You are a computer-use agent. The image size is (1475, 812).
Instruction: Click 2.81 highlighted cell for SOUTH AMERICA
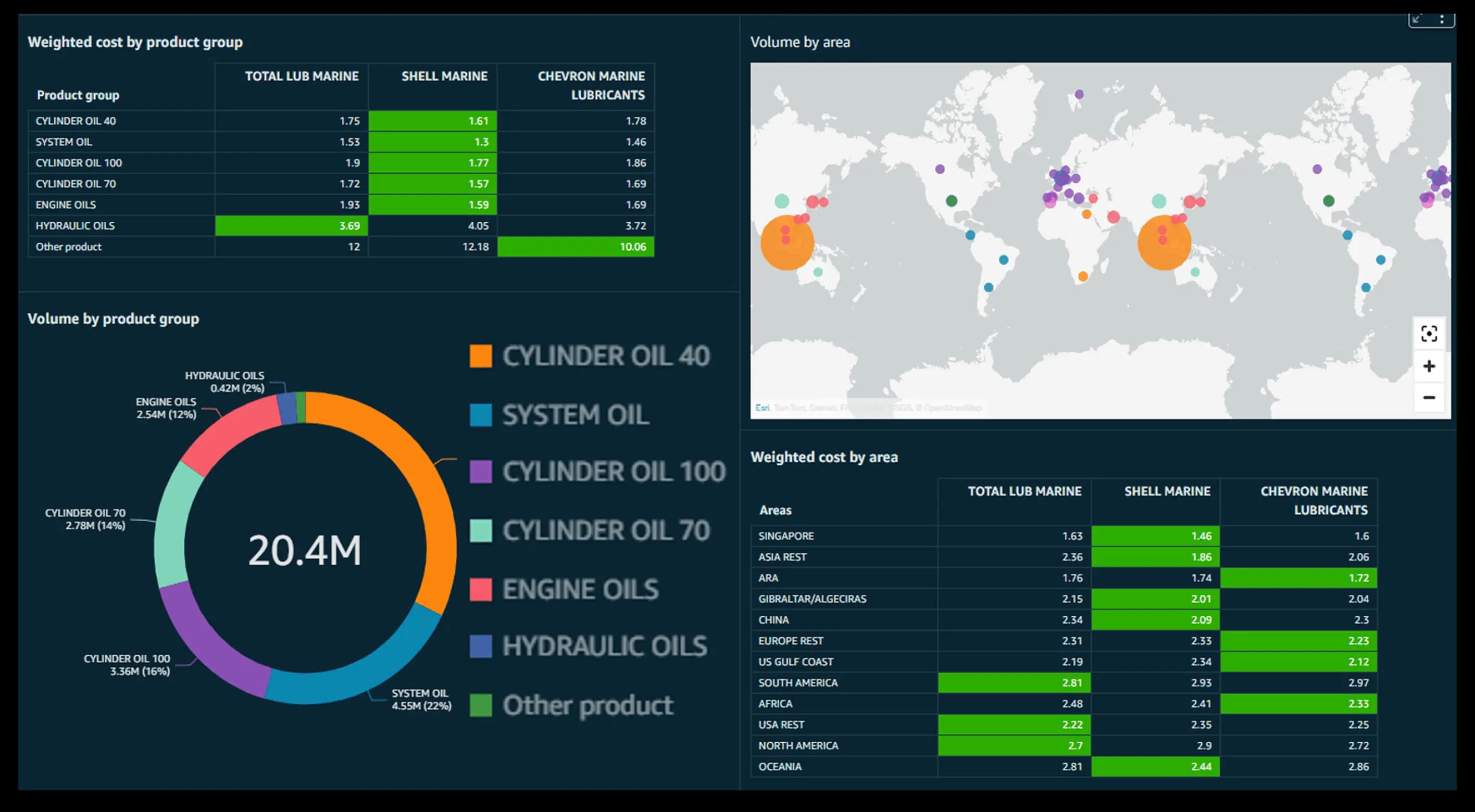pos(1015,683)
